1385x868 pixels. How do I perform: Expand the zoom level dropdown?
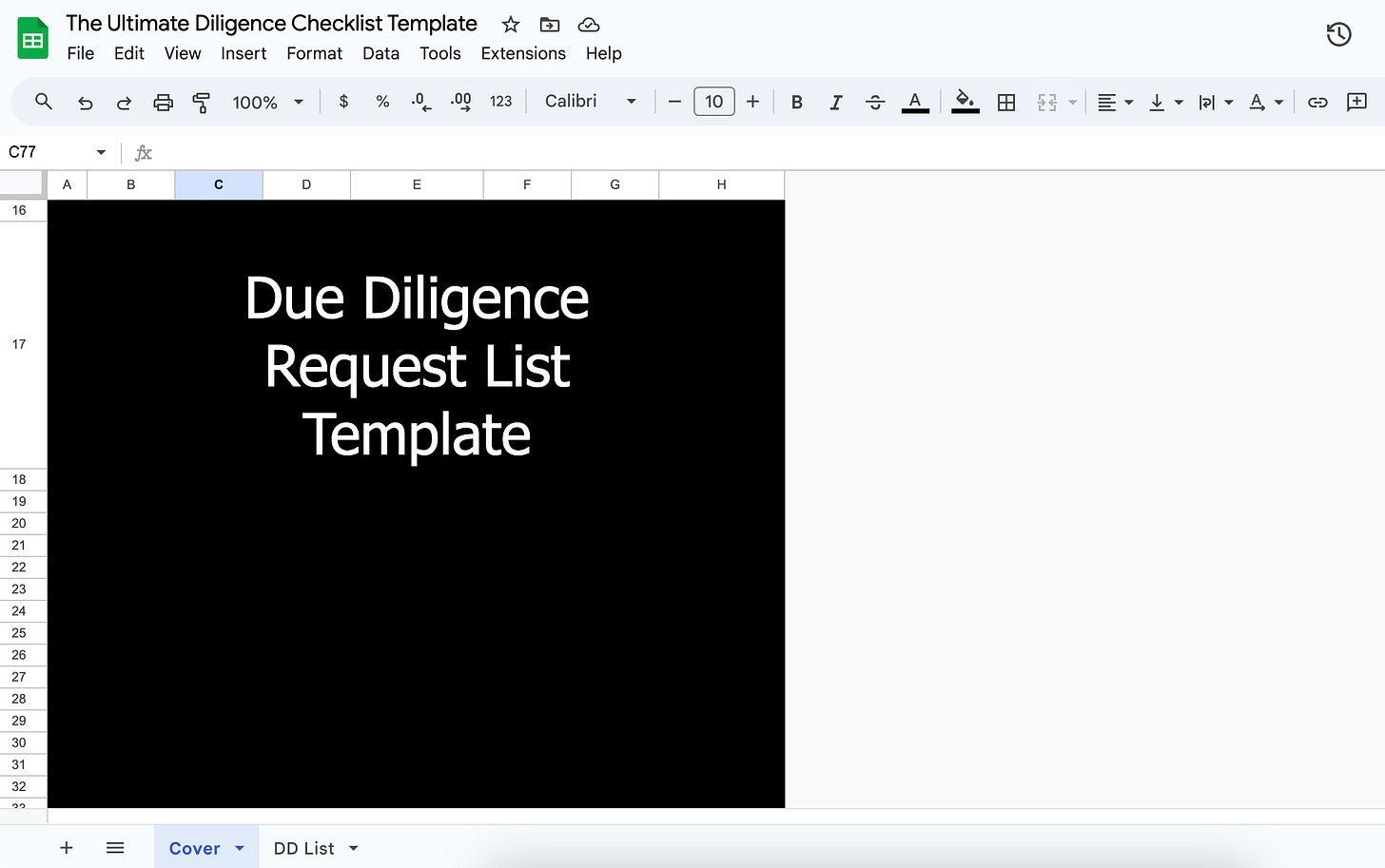tap(298, 102)
